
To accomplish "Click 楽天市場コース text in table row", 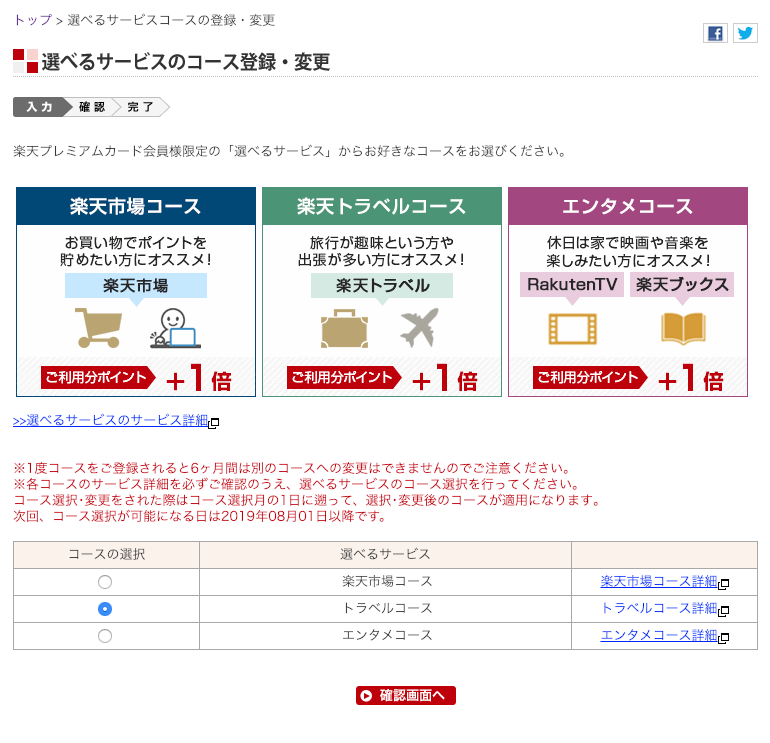I will [x=387, y=581].
